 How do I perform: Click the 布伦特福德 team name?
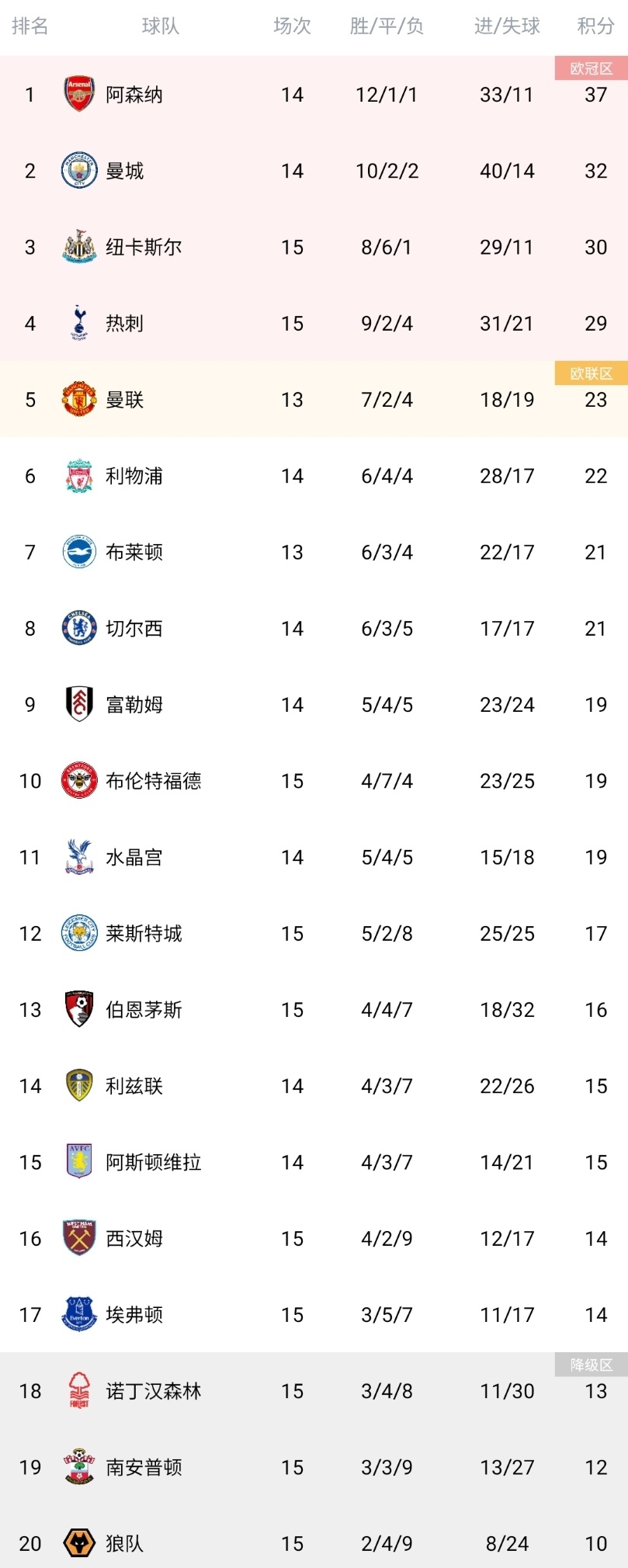[154, 781]
